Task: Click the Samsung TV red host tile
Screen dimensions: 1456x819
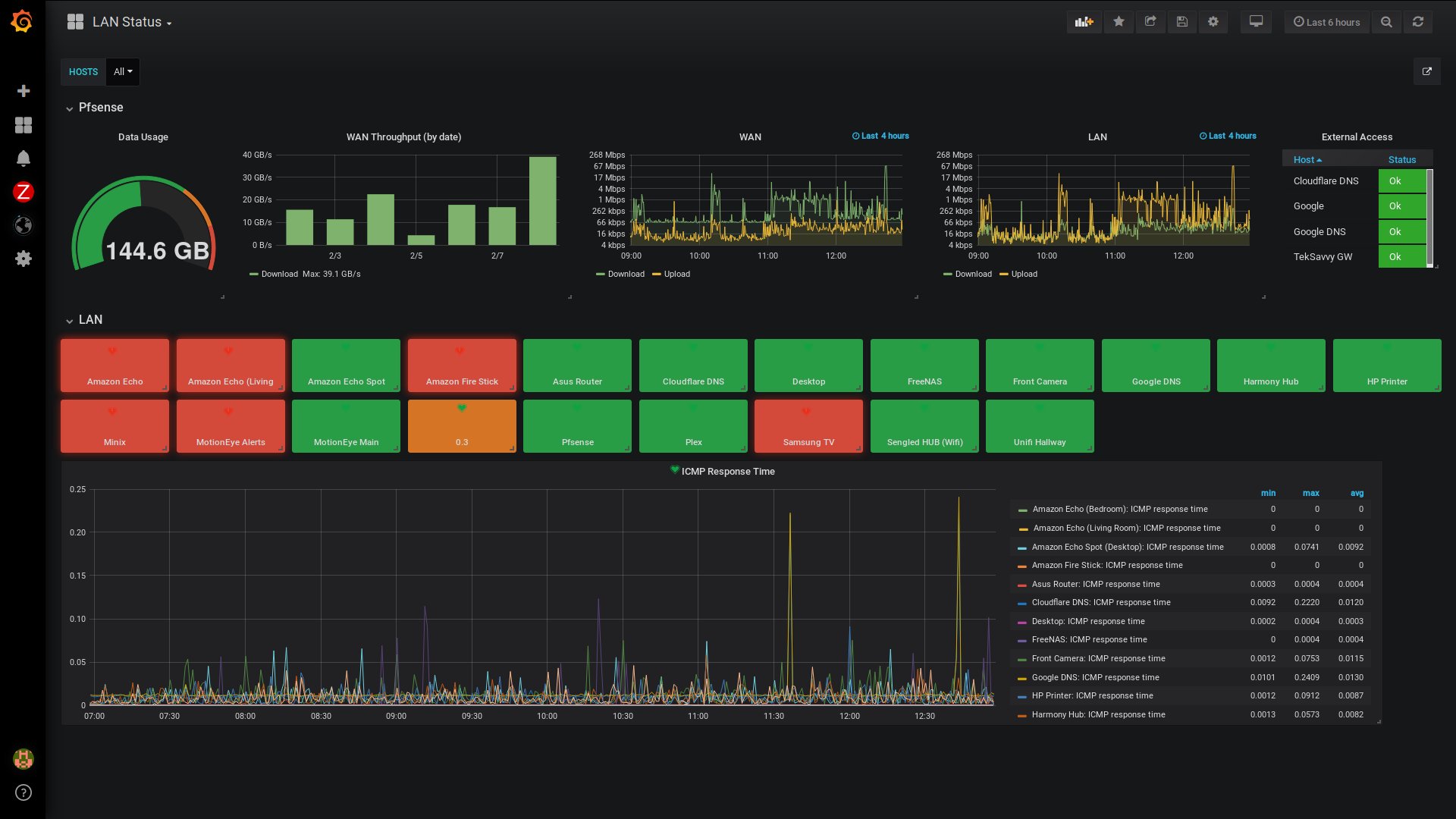Action: pyautogui.click(x=808, y=426)
